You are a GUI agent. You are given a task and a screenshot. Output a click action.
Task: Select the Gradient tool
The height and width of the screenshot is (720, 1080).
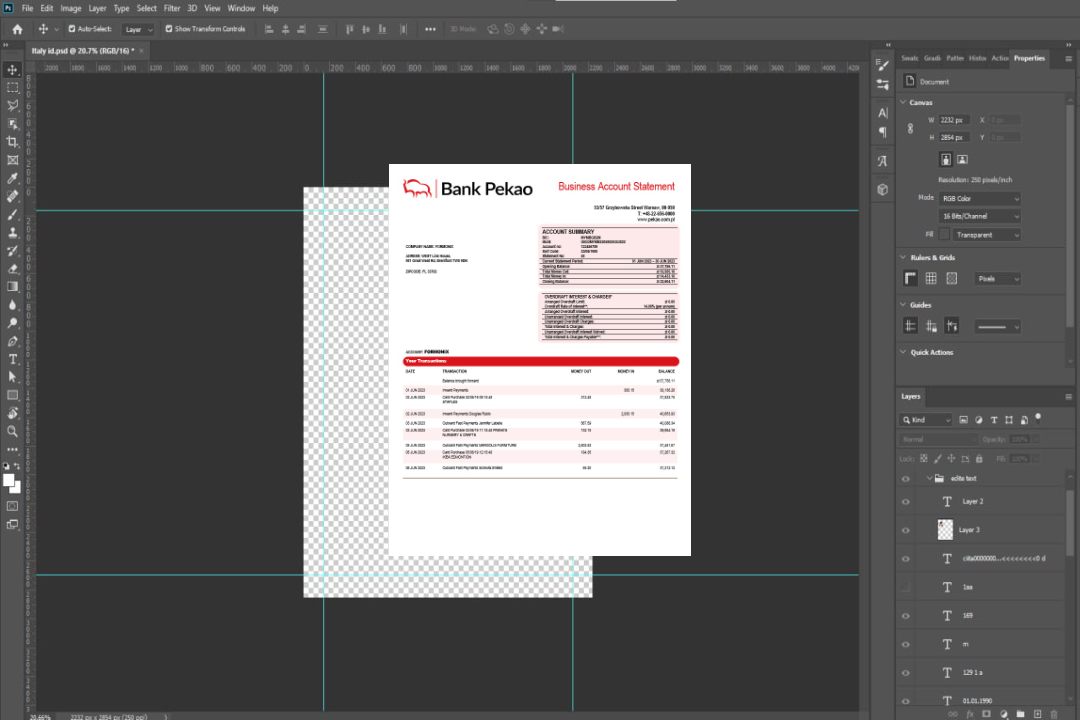coord(12,287)
